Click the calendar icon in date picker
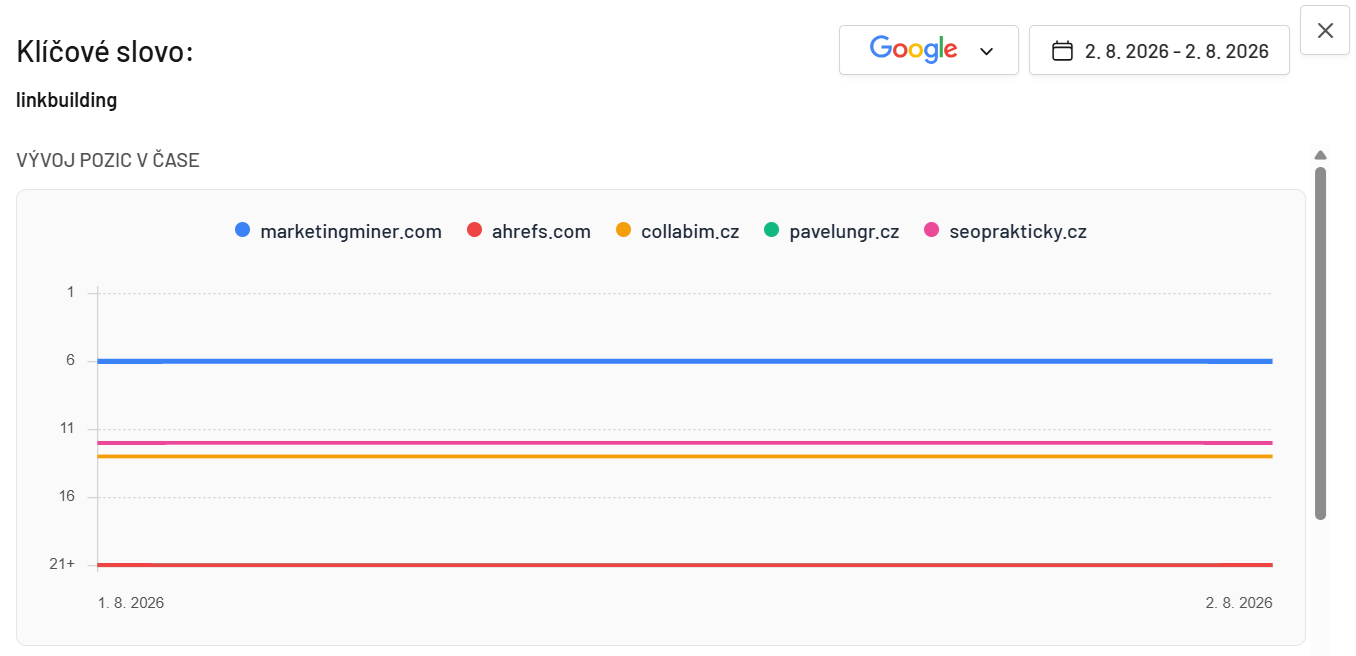Screen dimensions: 1356x656 point(1062,51)
